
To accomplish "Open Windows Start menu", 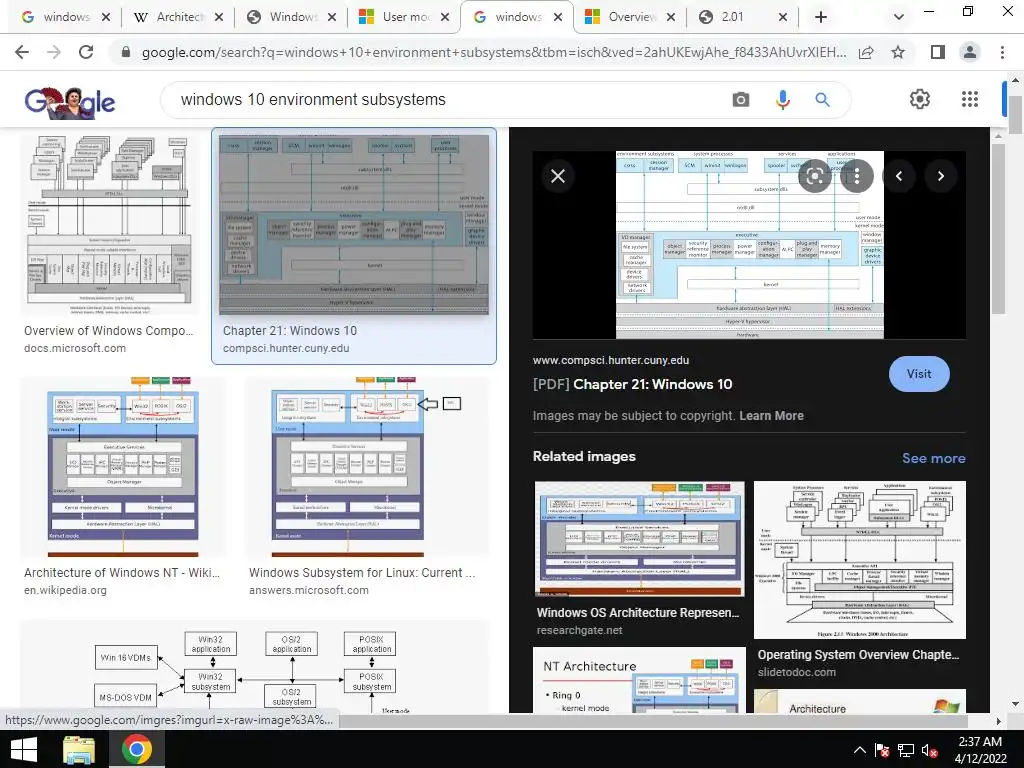I will 24,750.
